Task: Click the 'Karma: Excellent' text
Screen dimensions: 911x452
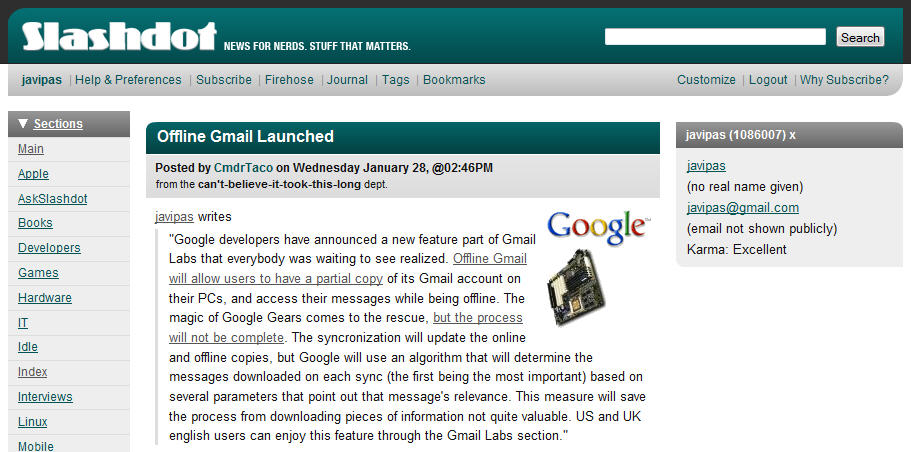Action: click(x=737, y=249)
